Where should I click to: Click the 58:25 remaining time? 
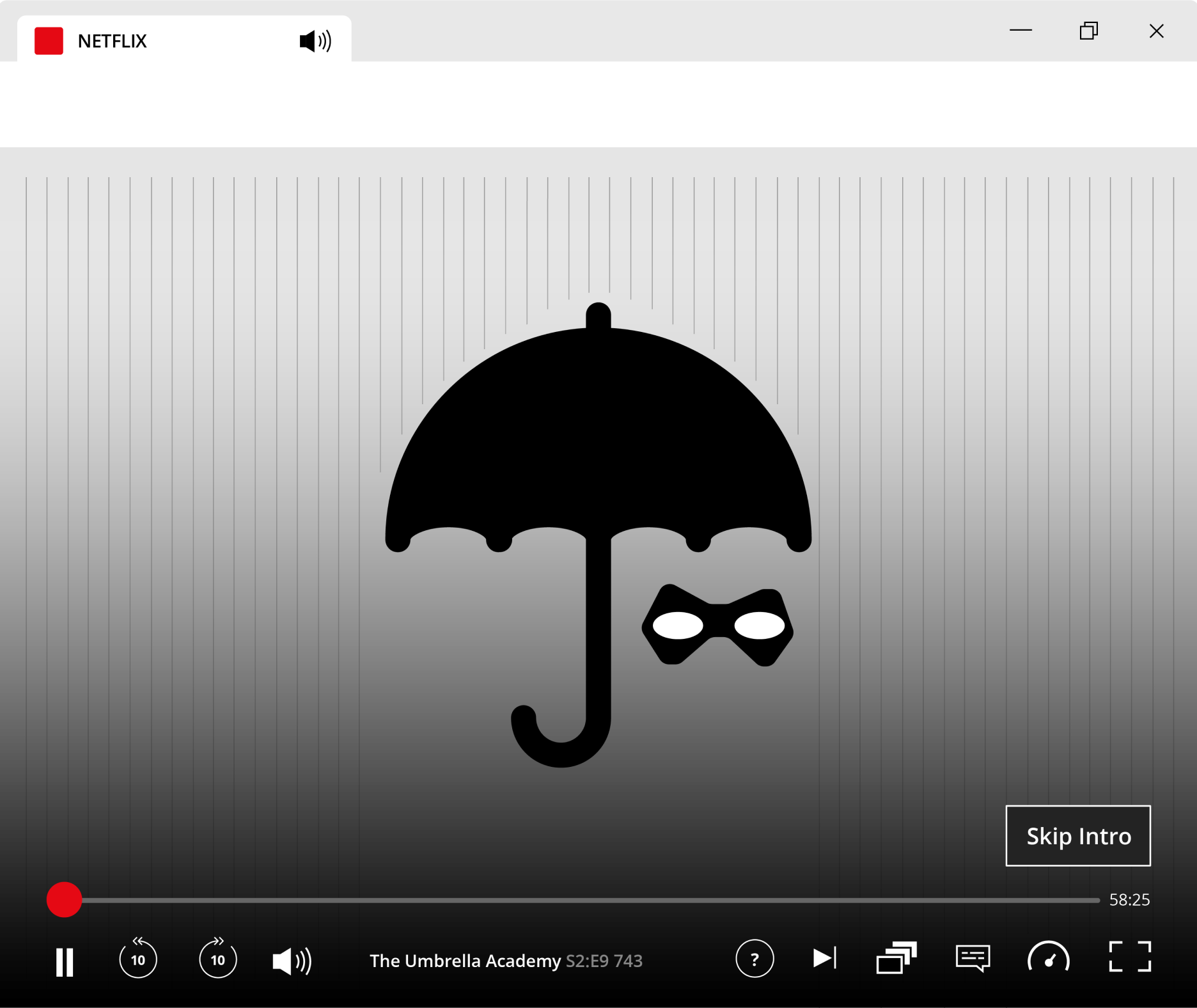tap(1129, 900)
